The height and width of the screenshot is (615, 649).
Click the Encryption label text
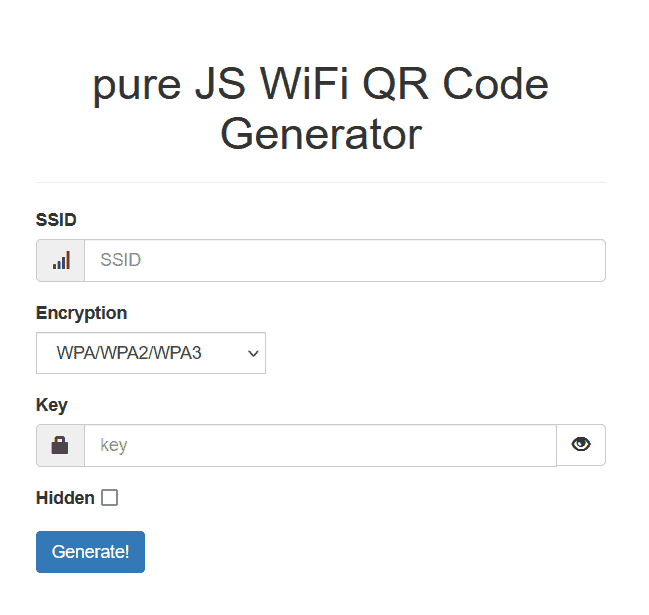tap(81, 313)
